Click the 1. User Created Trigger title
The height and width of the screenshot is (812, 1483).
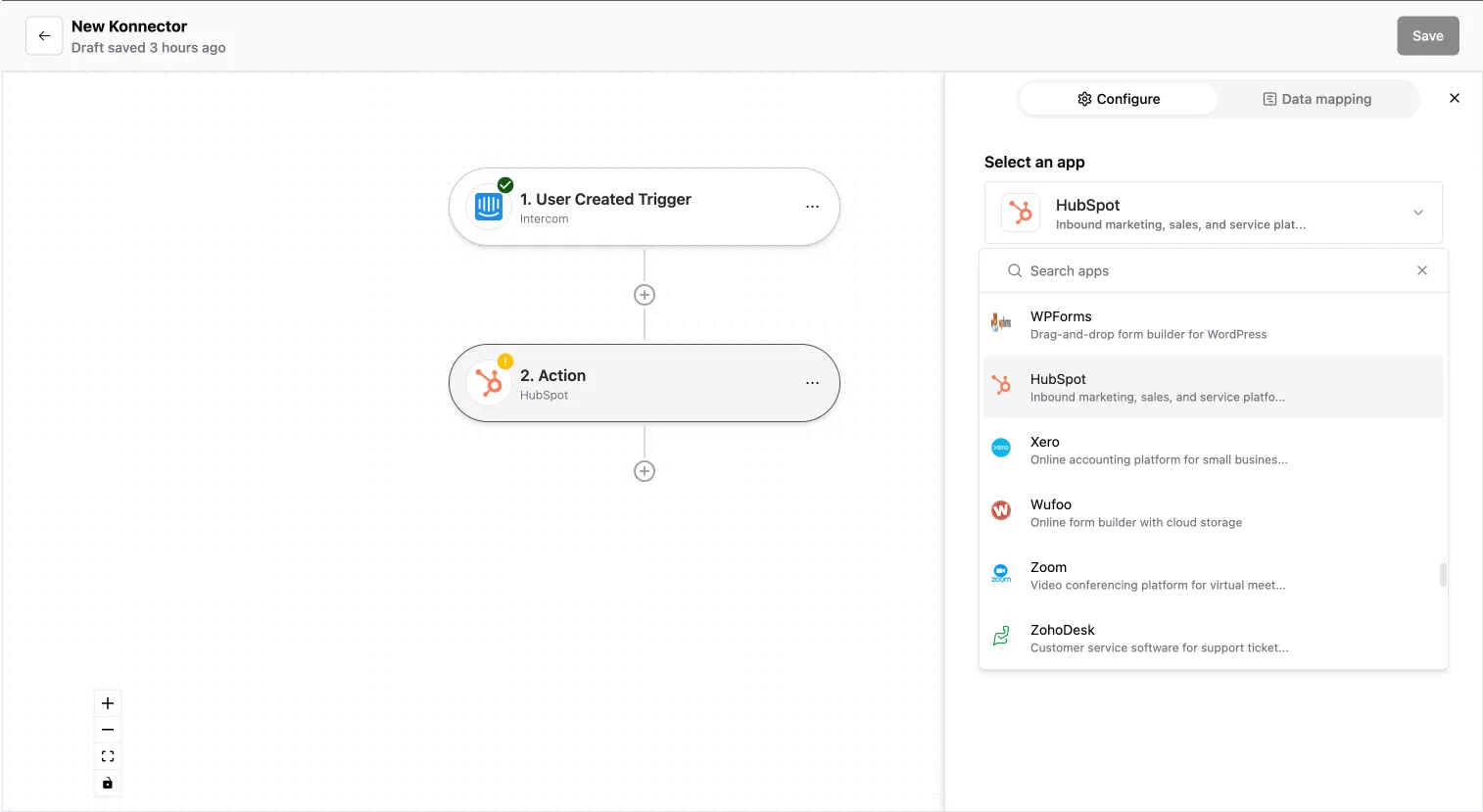pos(605,199)
